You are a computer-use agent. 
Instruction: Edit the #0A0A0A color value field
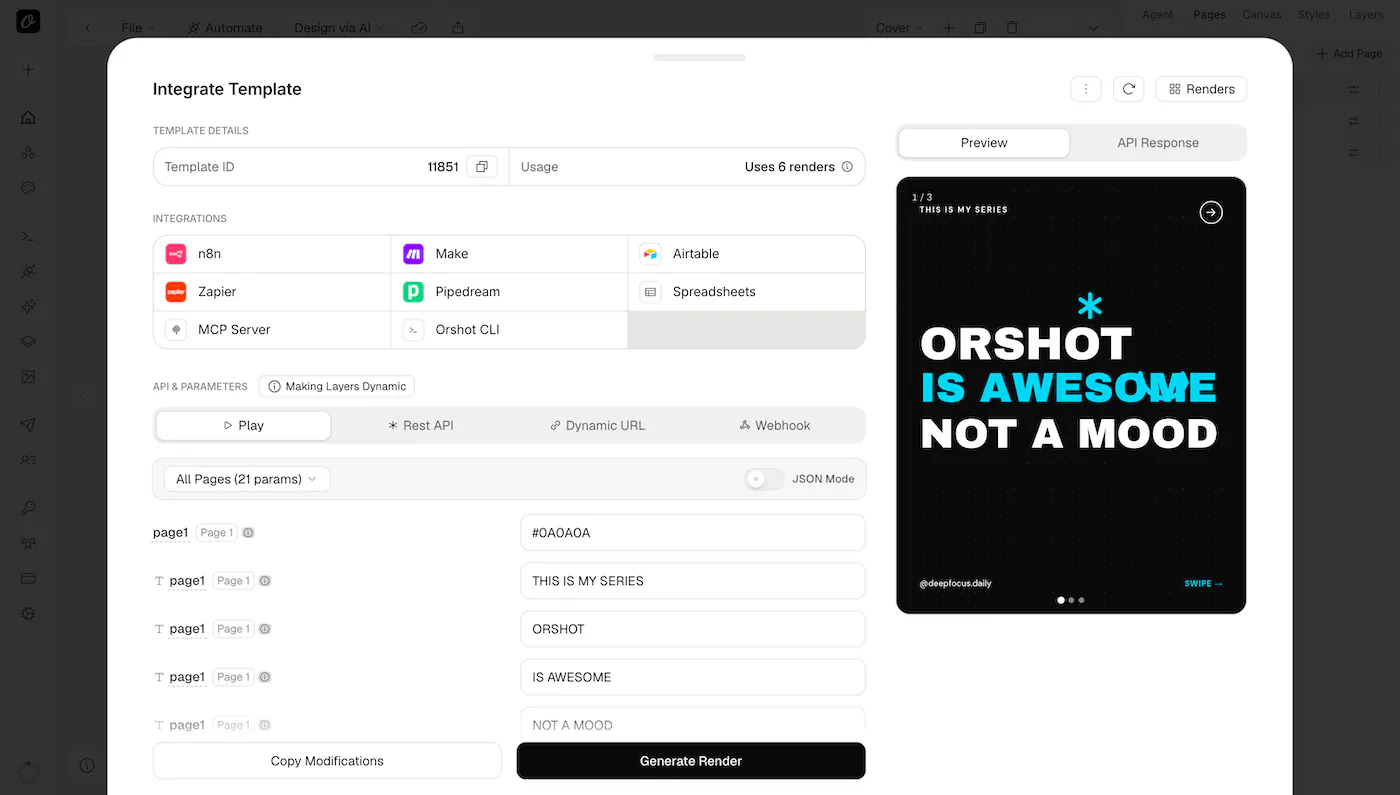(x=693, y=533)
